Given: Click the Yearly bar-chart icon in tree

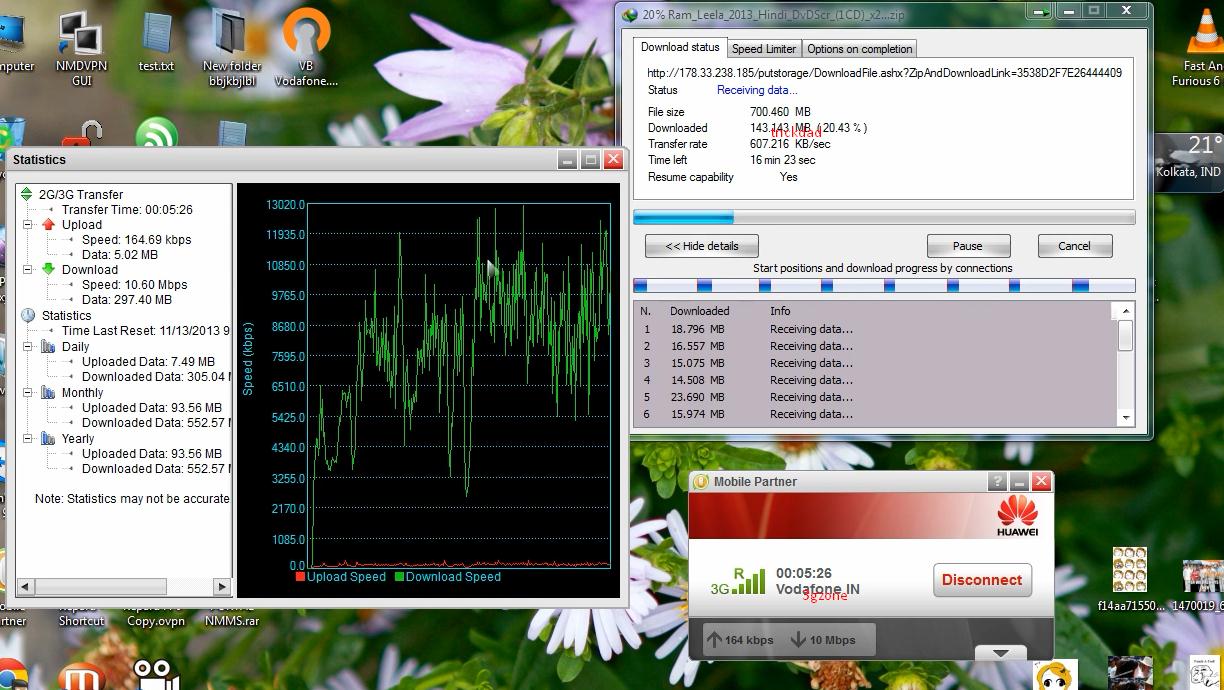Looking at the screenshot, I should click(48, 438).
